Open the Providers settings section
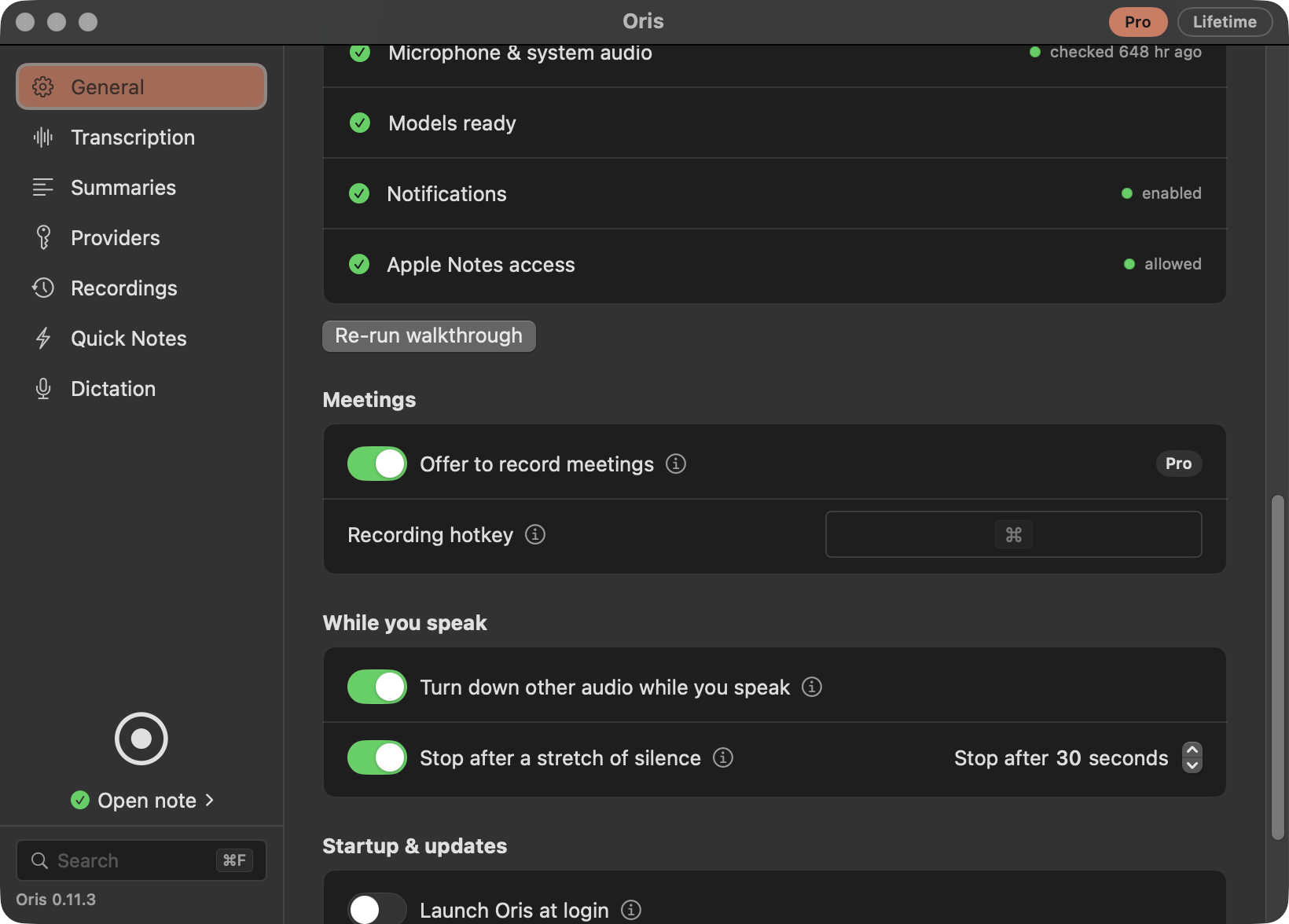Image resolution: width=1289 pixels, height=924 pixels. (141, 237)
